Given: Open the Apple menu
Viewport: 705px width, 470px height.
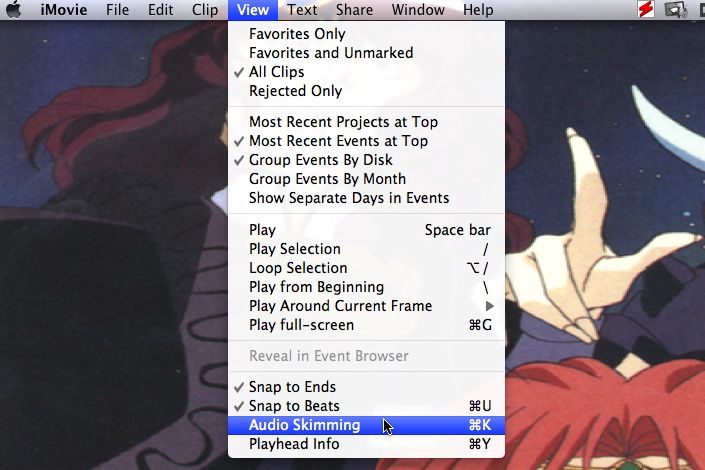Looking at the screenshot, I should click(x=13, y=9).
